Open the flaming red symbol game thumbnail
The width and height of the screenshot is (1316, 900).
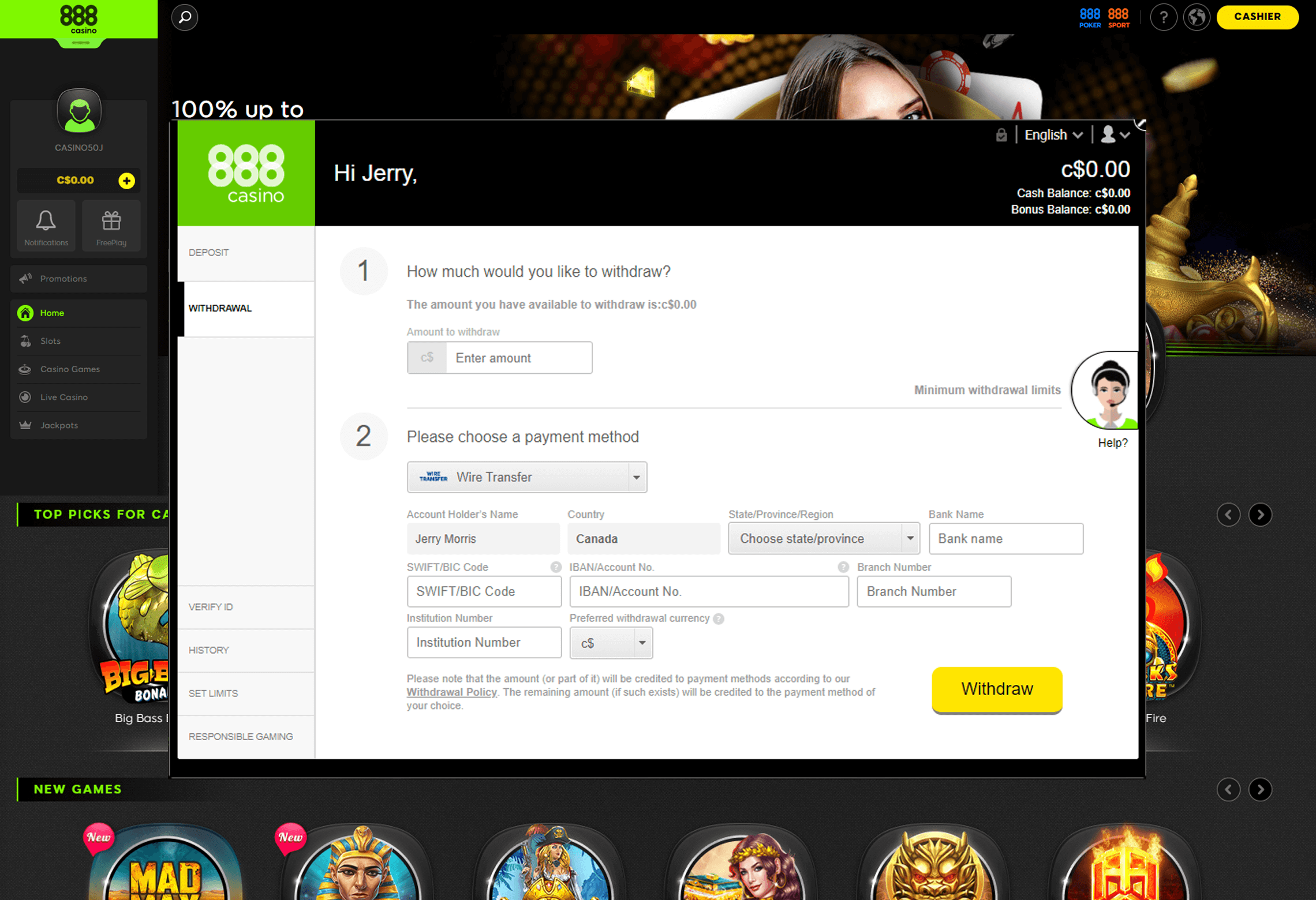pyautogui.click(x=1124, y=862)
